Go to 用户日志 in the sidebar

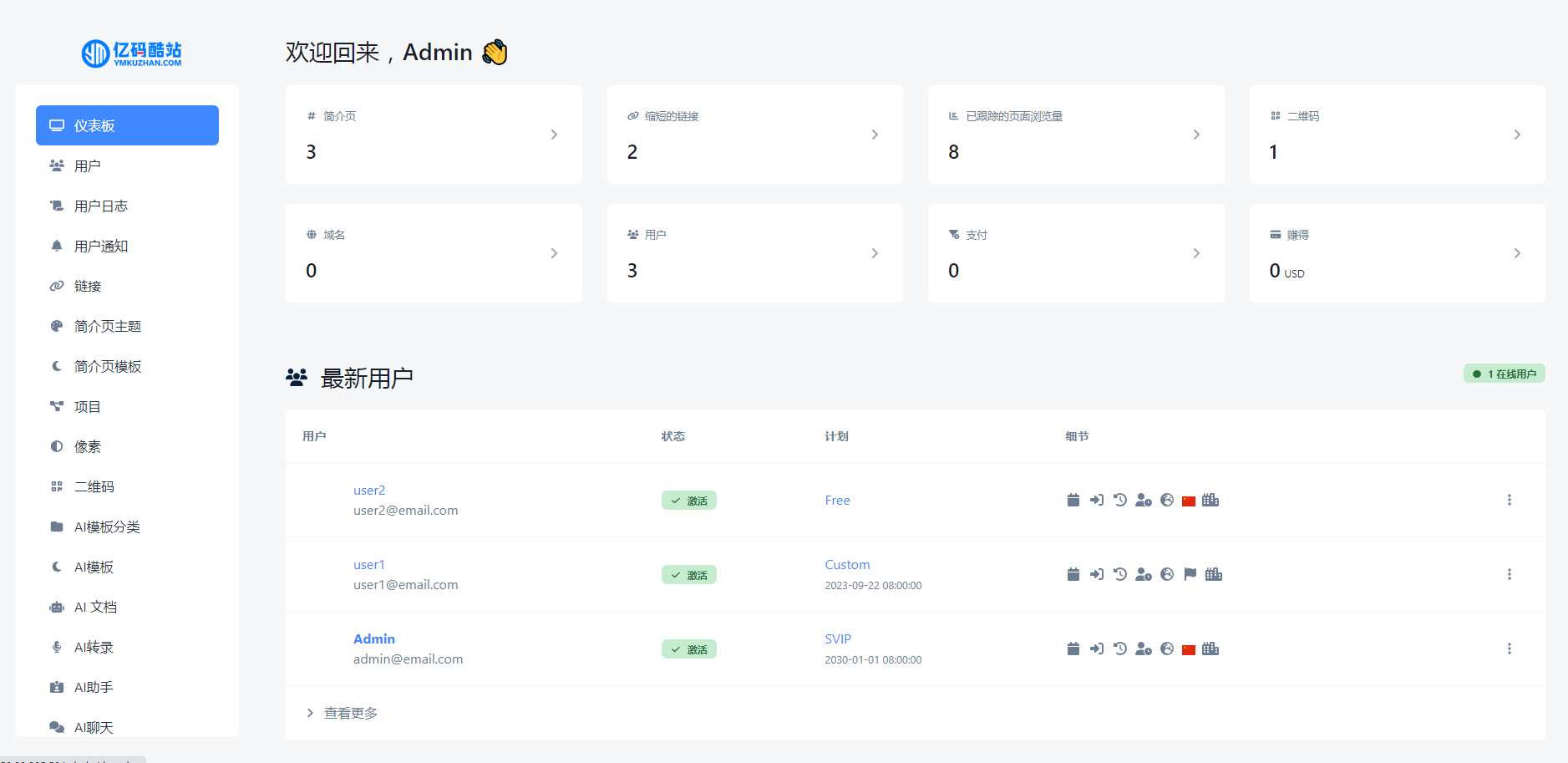point(101,206)
